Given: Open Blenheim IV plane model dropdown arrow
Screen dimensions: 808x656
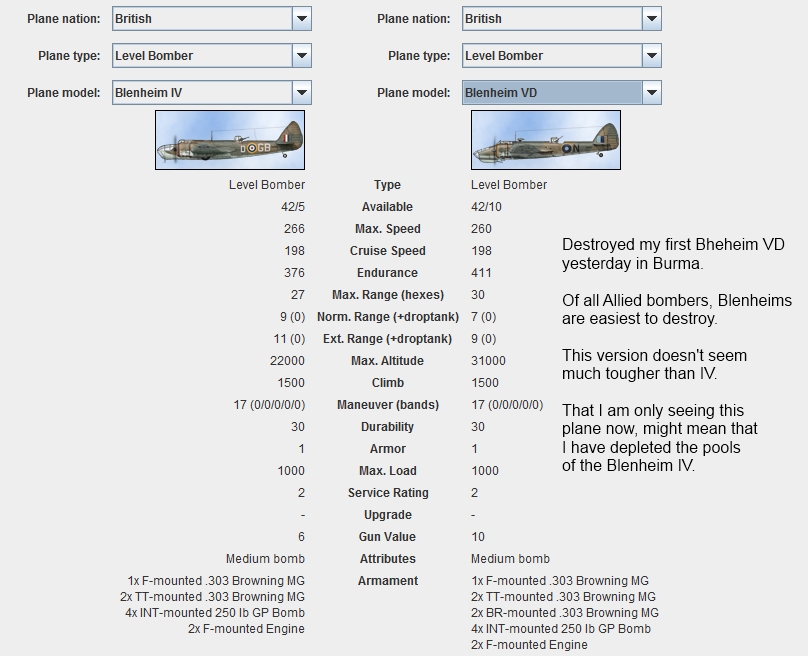Looking at the screenshot, I should 301,93.
